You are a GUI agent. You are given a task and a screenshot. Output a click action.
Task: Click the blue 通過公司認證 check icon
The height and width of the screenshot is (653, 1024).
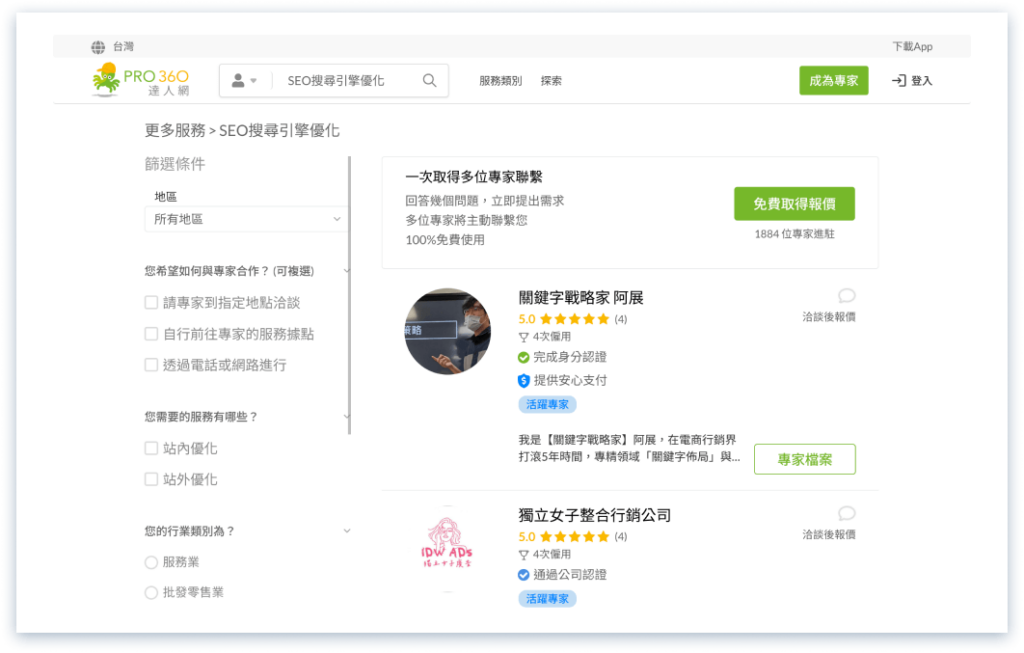pyautogui.click(x=524, y=574)
